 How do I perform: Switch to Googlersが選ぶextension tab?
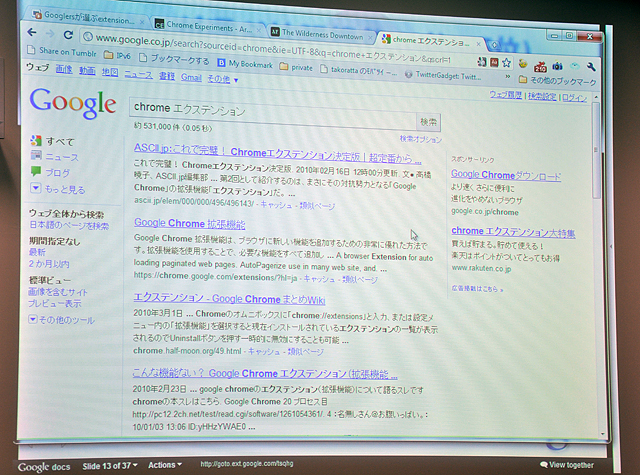tap(88, 18)
